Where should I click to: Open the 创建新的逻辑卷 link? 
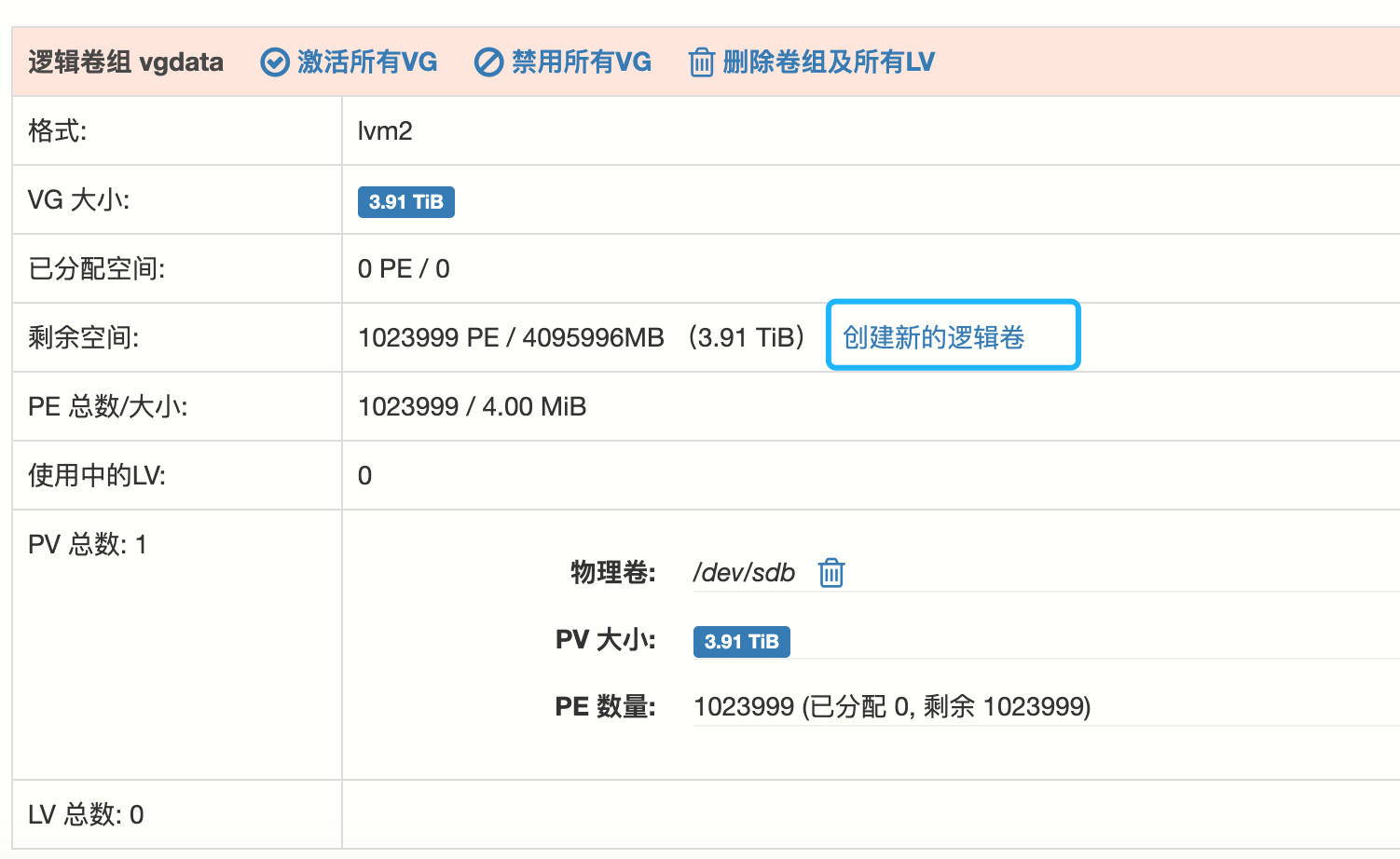[933, 337]
